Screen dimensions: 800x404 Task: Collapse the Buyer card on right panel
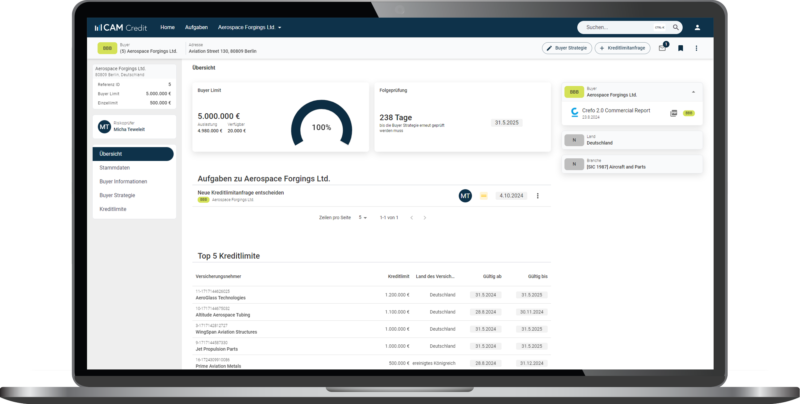[693, 92]
